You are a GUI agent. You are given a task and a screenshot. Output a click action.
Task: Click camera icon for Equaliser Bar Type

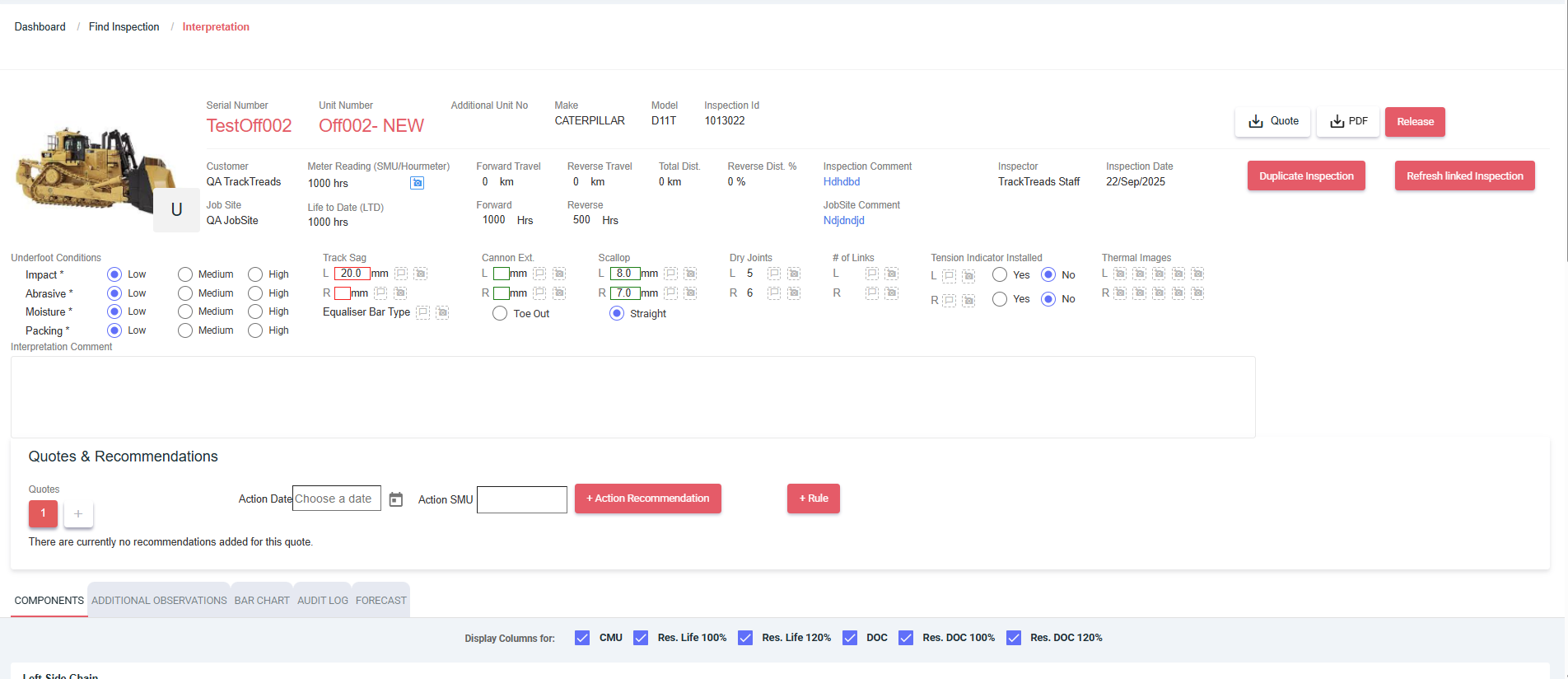click(442, 312)
